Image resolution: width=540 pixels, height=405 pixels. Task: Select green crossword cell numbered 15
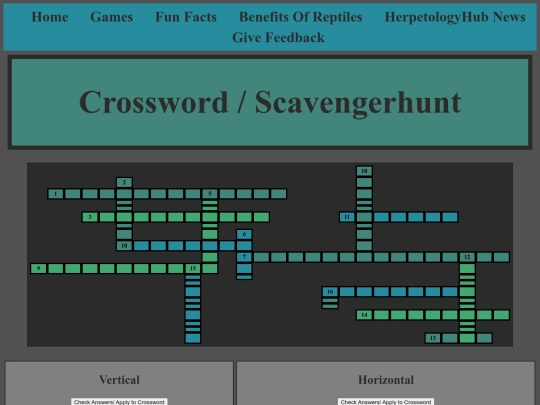click(x=193, y=268)
